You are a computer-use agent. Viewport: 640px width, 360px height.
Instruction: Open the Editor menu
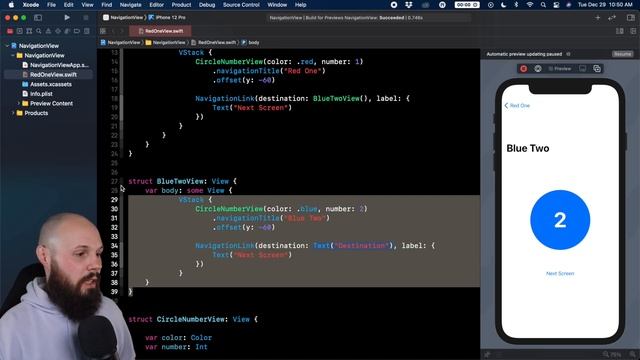coord(156,5)
